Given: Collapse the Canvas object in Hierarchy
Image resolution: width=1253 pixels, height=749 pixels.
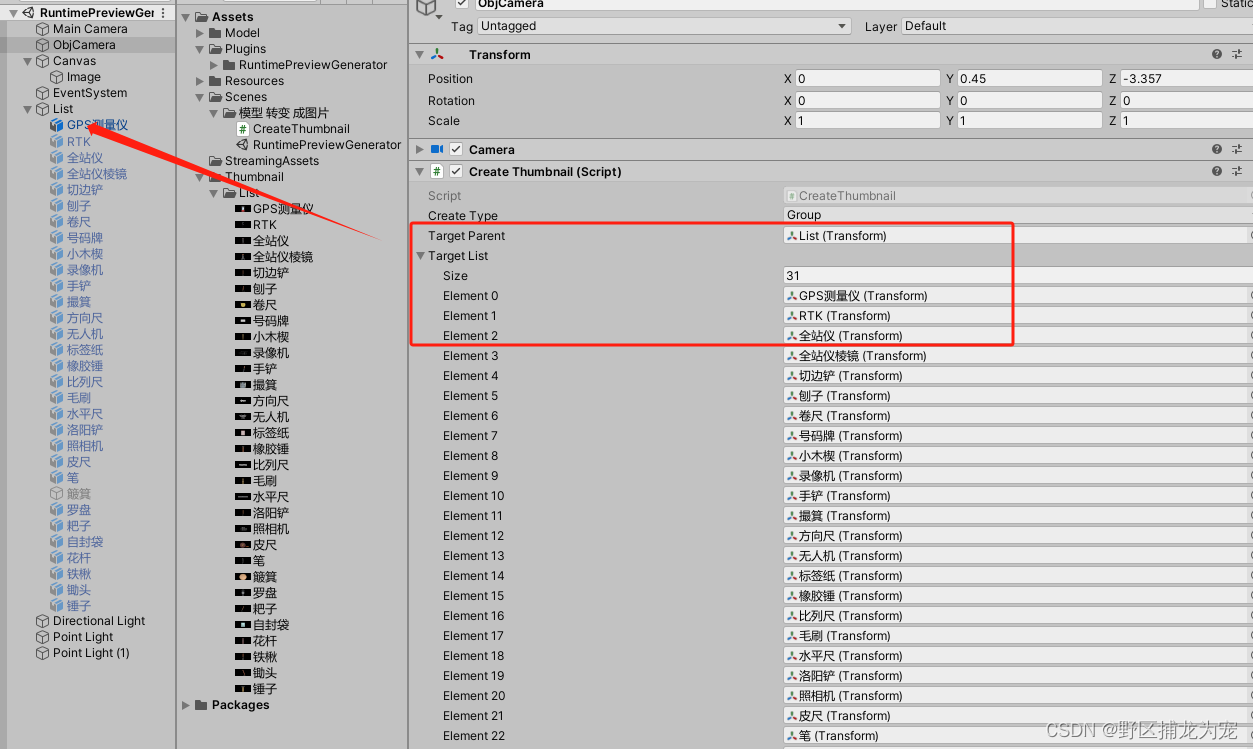Looking at the screenshot, I should click(x=28, y=61).
